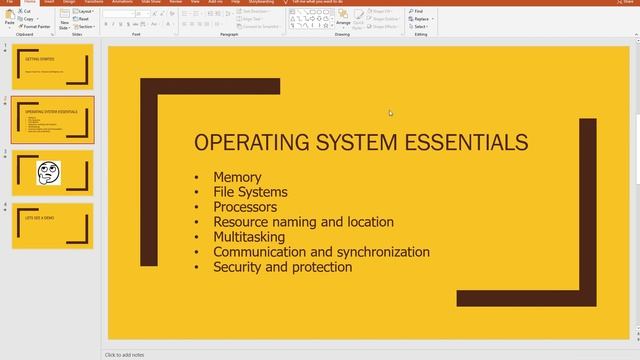Click to add notes area
Viewport: 640px width, 360px height.
click(x=124, y=355)
